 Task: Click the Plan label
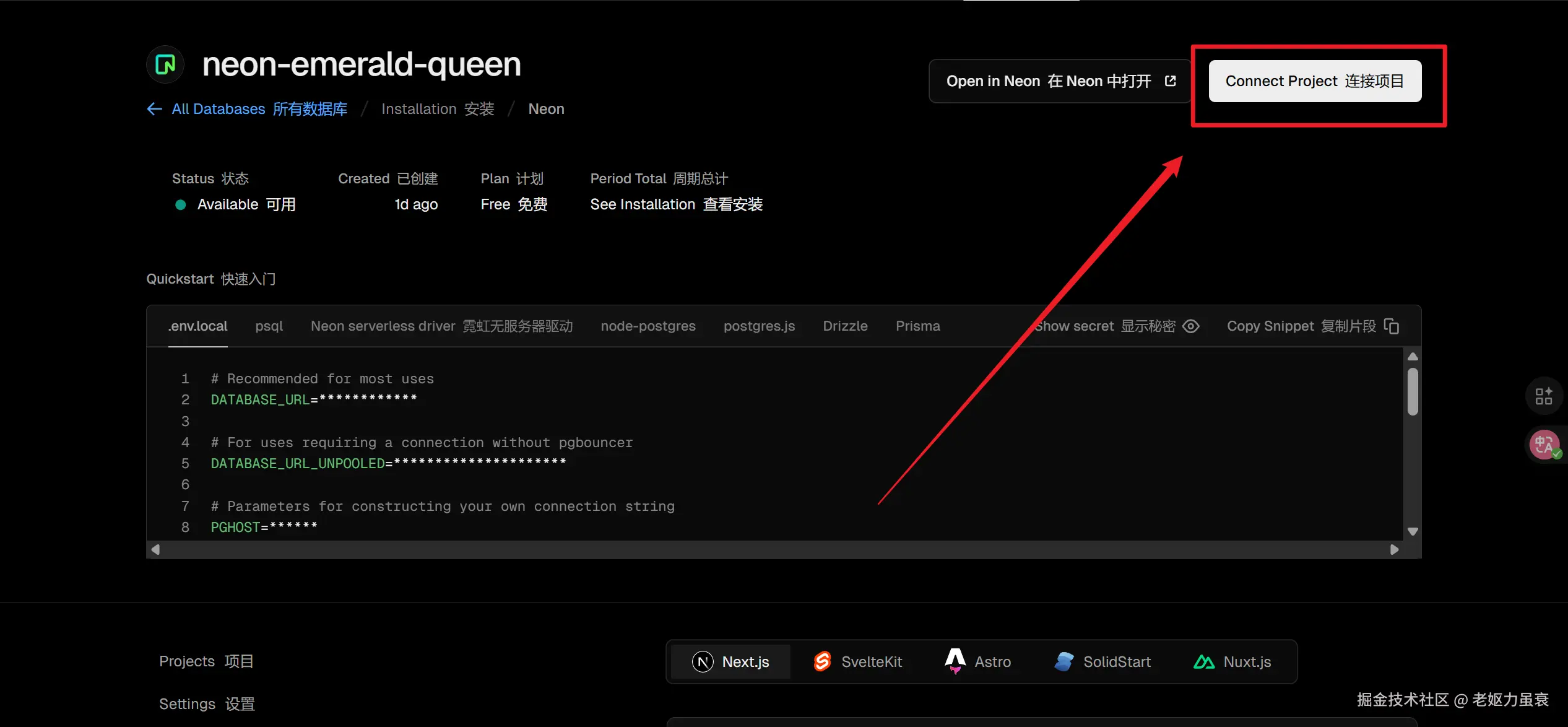(x=512, y=178)
